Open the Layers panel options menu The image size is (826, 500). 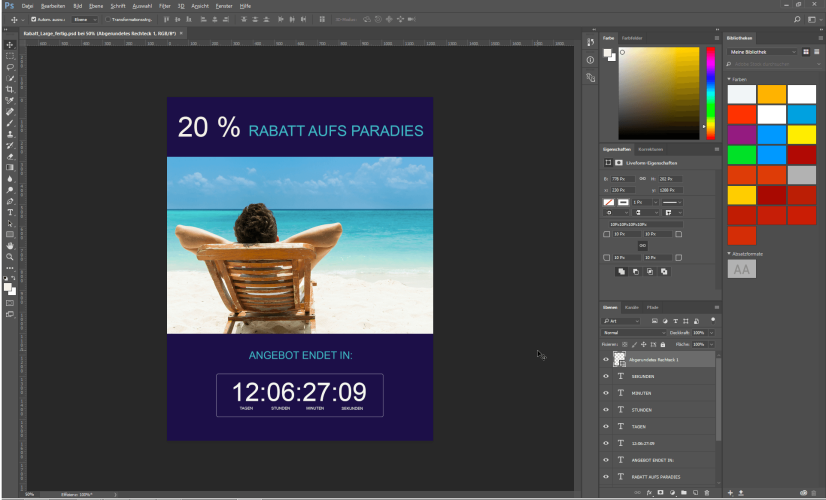[716, 307]
